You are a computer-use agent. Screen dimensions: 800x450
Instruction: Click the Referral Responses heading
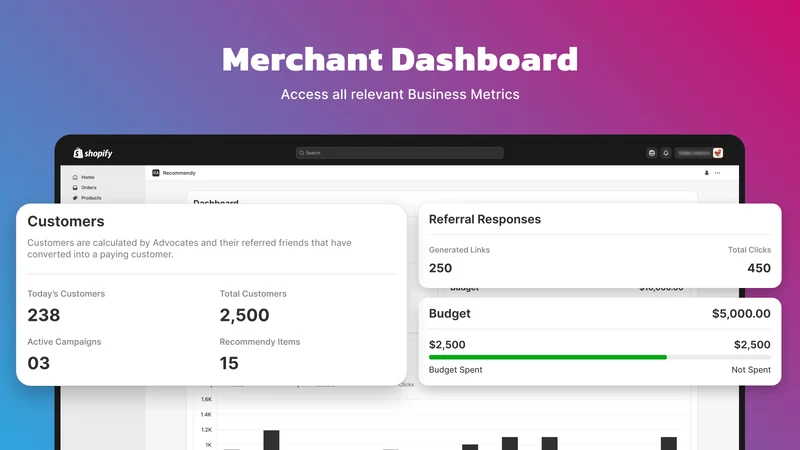click(x=485, y=219)
